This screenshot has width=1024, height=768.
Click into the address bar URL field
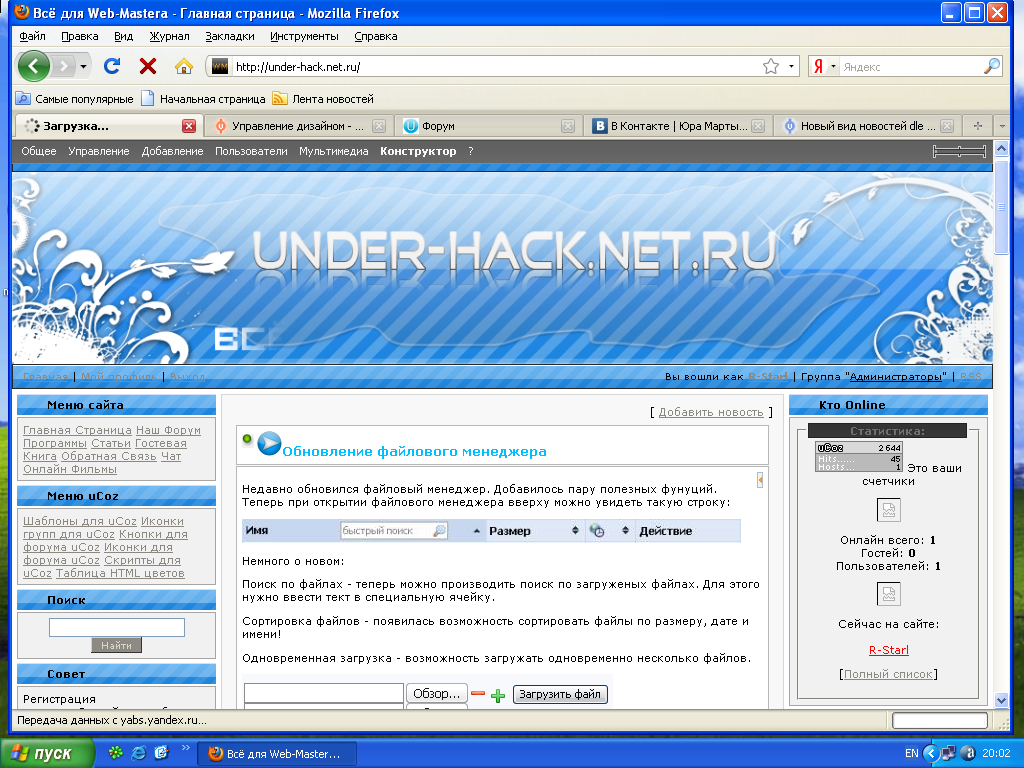pyautogui.click(x=496, y=67)
